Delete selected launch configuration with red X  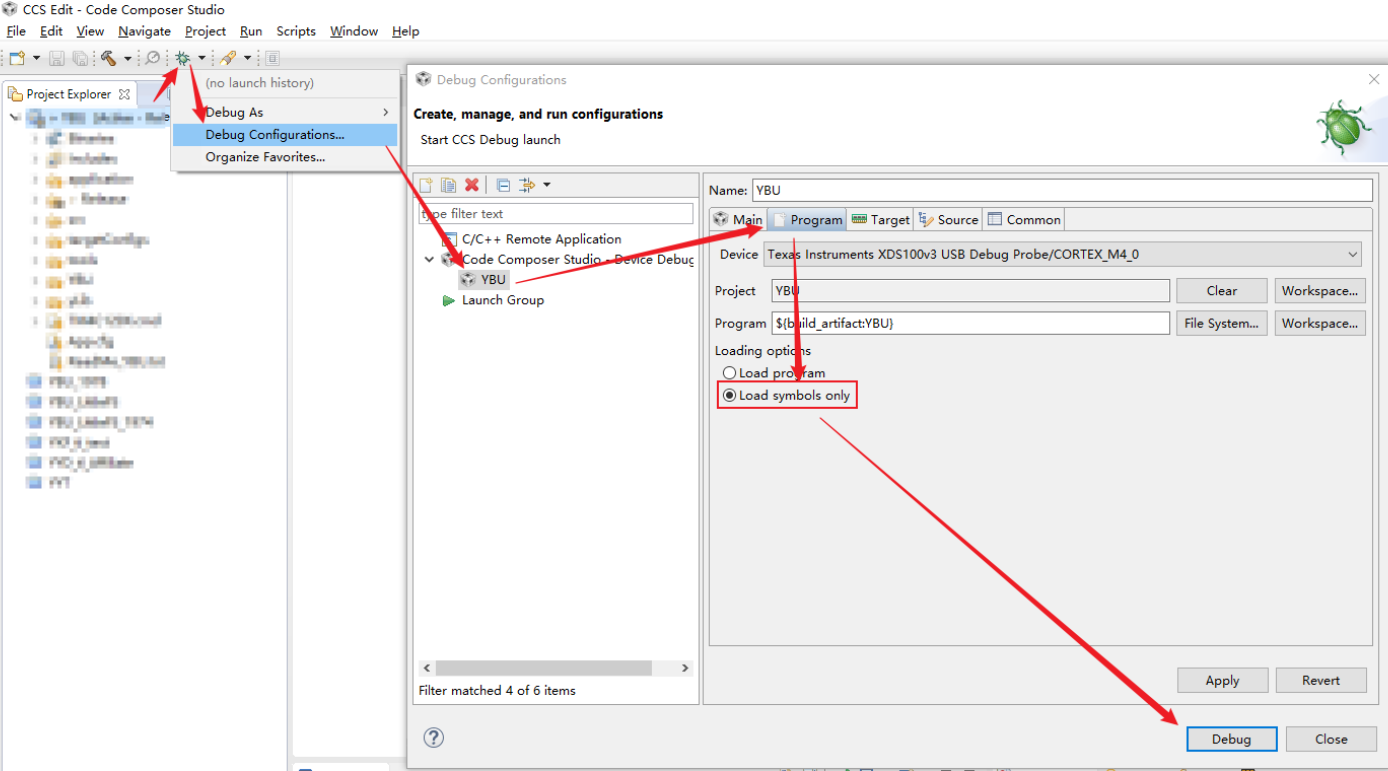pos(472,185)
